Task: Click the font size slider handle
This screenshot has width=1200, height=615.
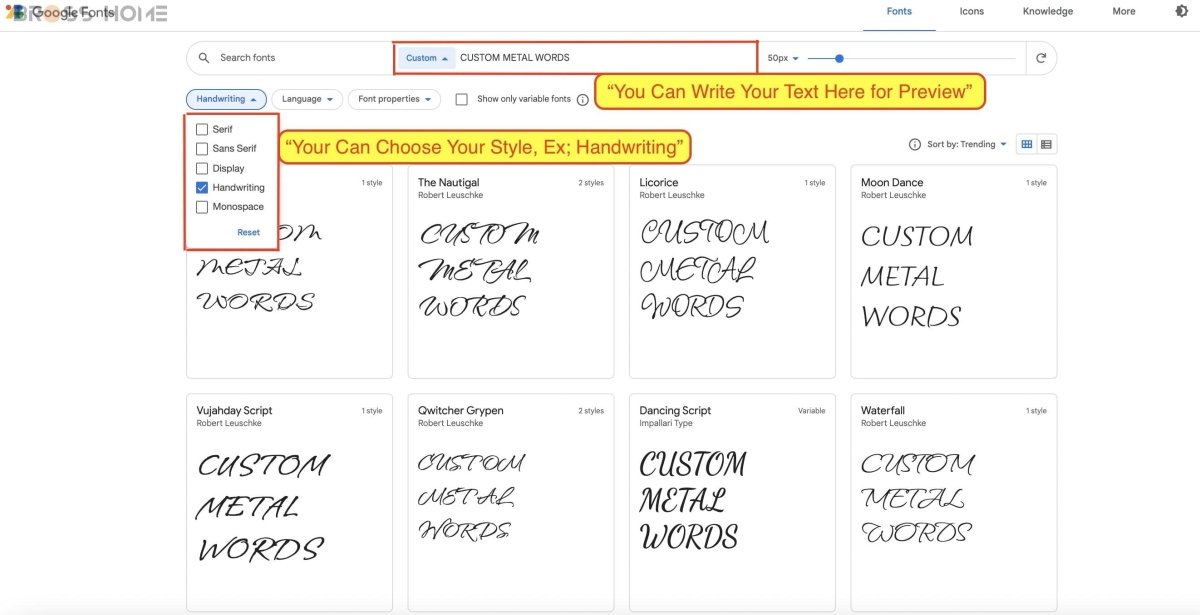Action: pos(839,58)
